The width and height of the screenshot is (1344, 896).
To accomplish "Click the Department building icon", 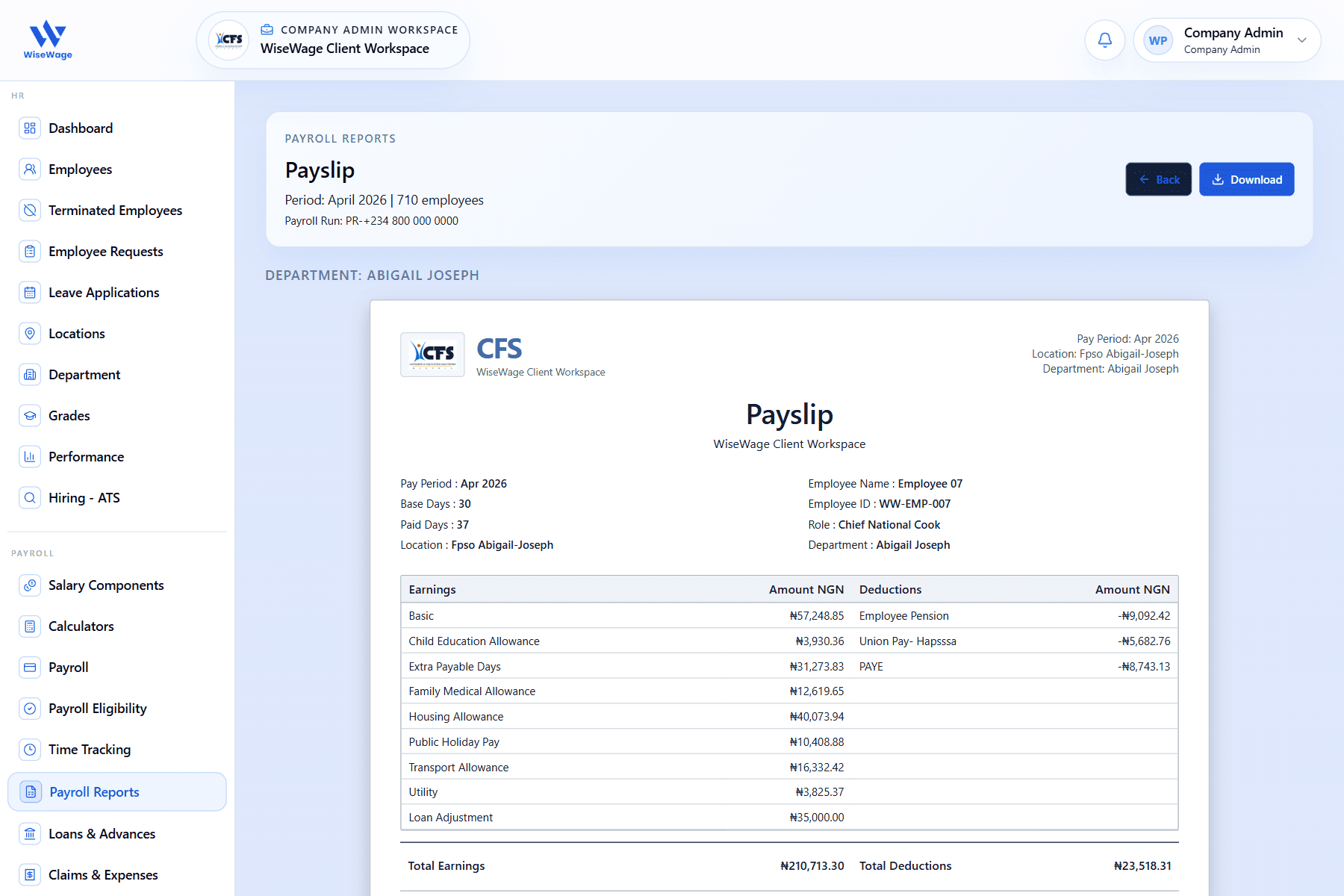I will [30, 375].
